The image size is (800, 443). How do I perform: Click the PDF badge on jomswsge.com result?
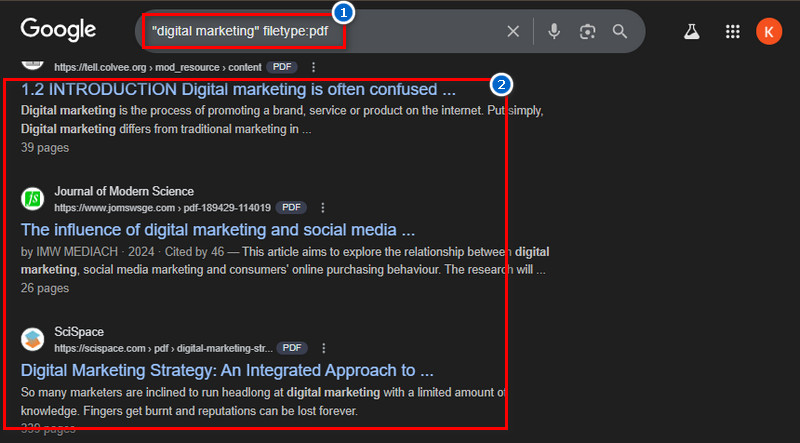[291, 208]
